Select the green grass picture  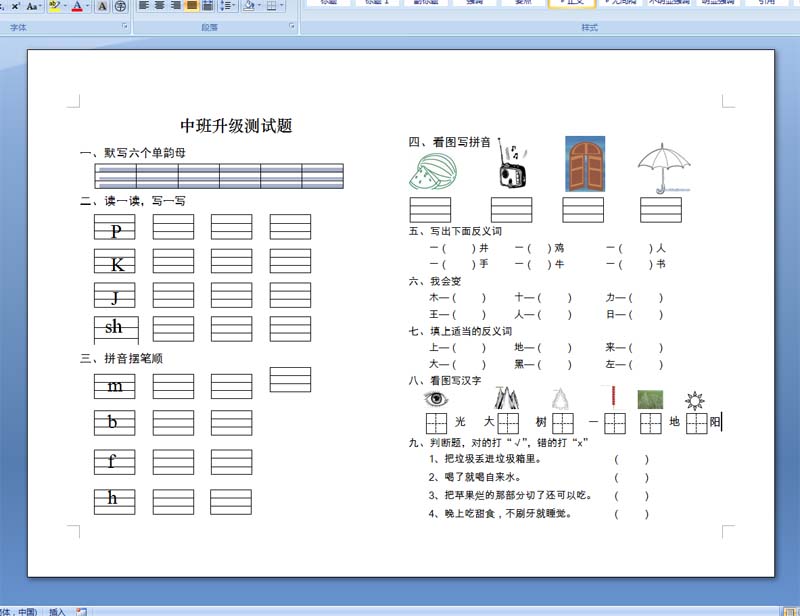[x=651, y=399]
